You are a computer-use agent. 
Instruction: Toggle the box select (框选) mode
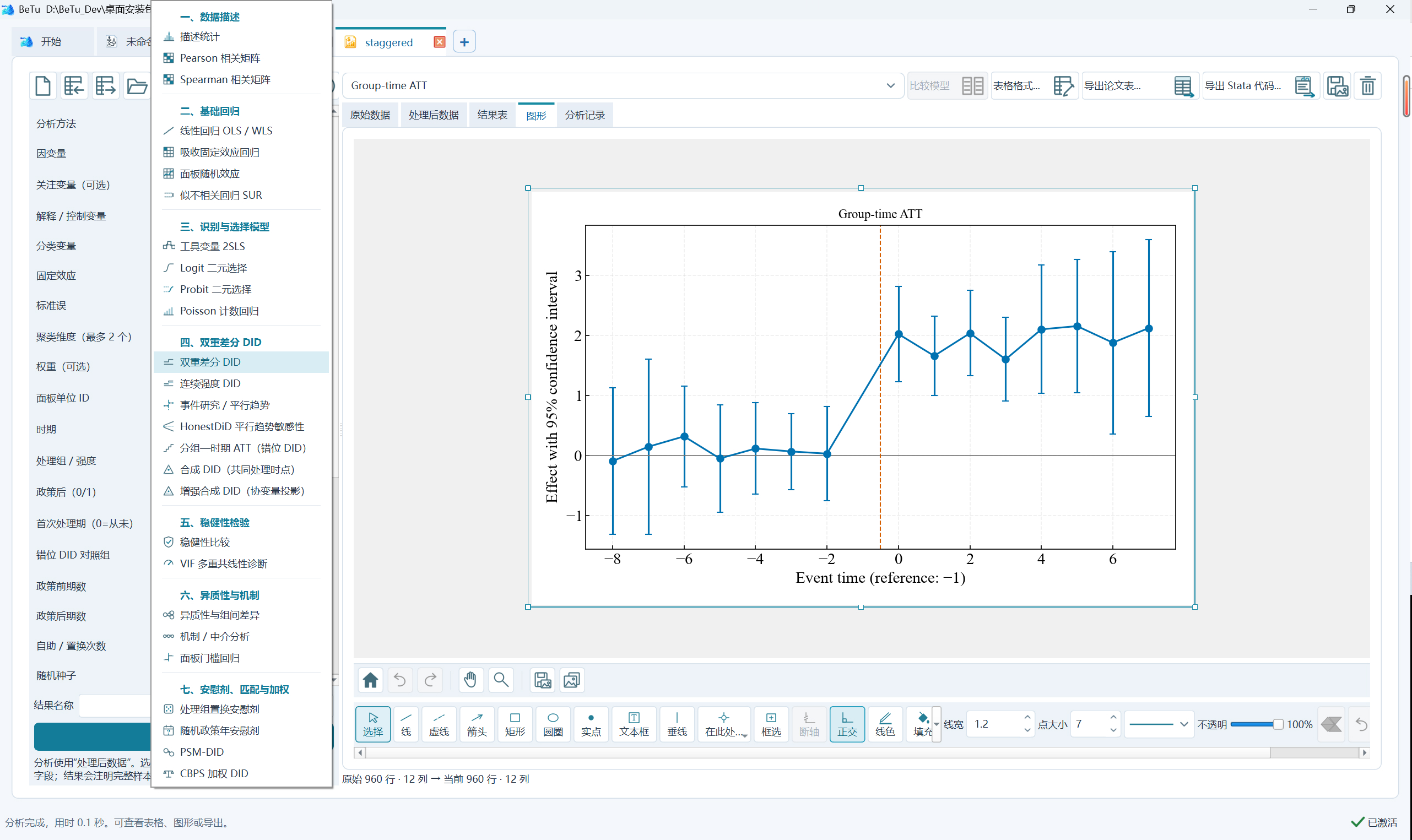coord(771,724)
